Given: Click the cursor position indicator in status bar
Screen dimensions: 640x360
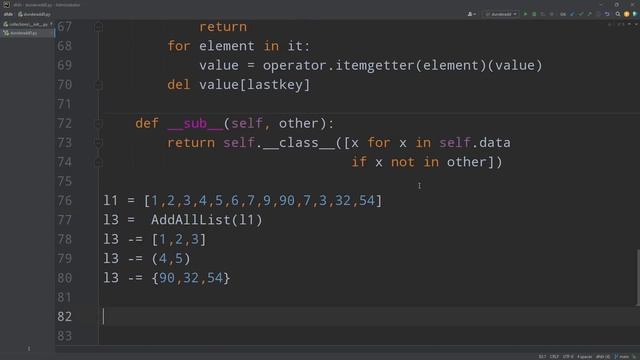Looking at the screenshot, I should tap(542, 357).
